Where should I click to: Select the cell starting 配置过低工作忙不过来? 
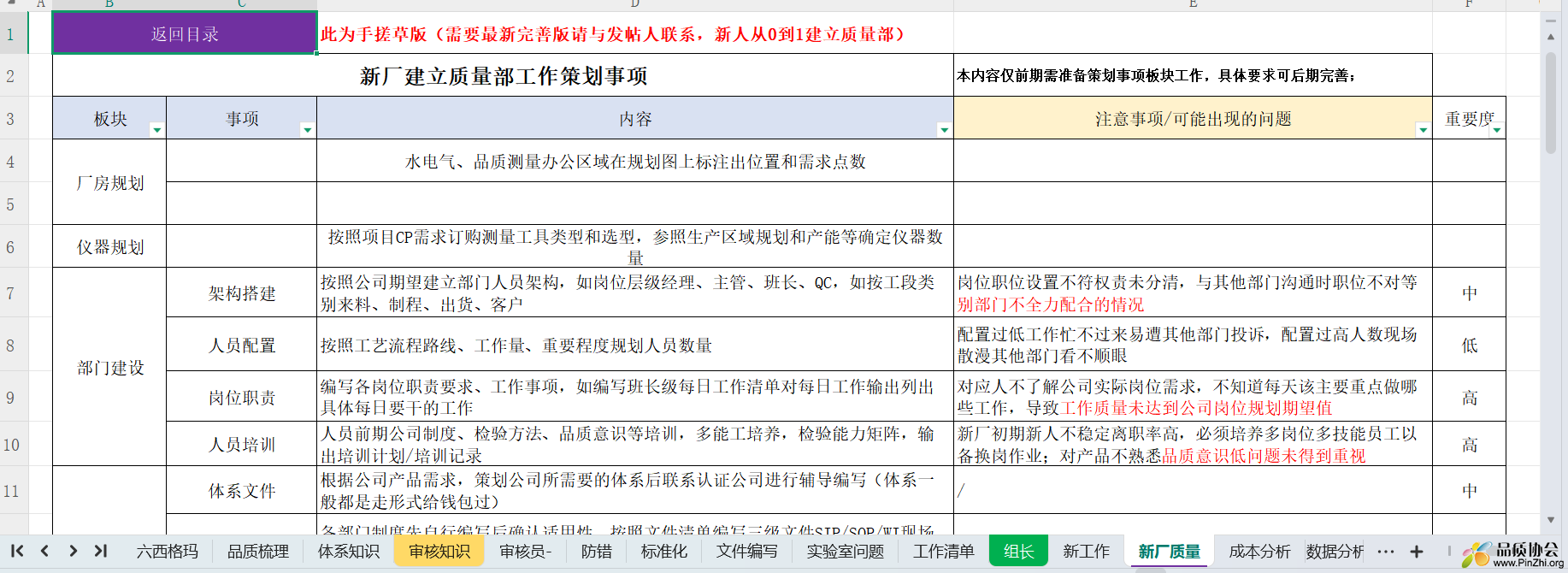coord(1193,346)
